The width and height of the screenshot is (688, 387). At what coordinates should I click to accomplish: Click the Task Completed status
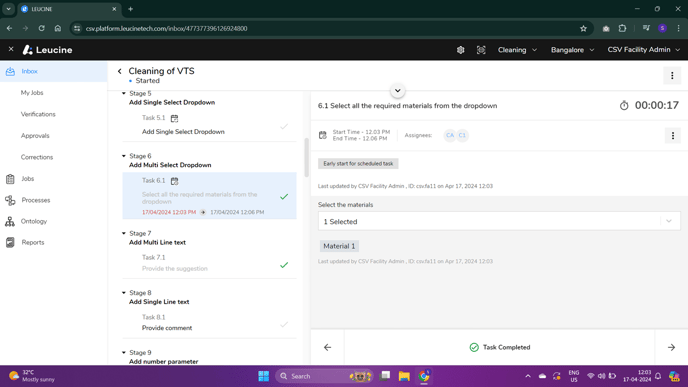coord(500,347)
